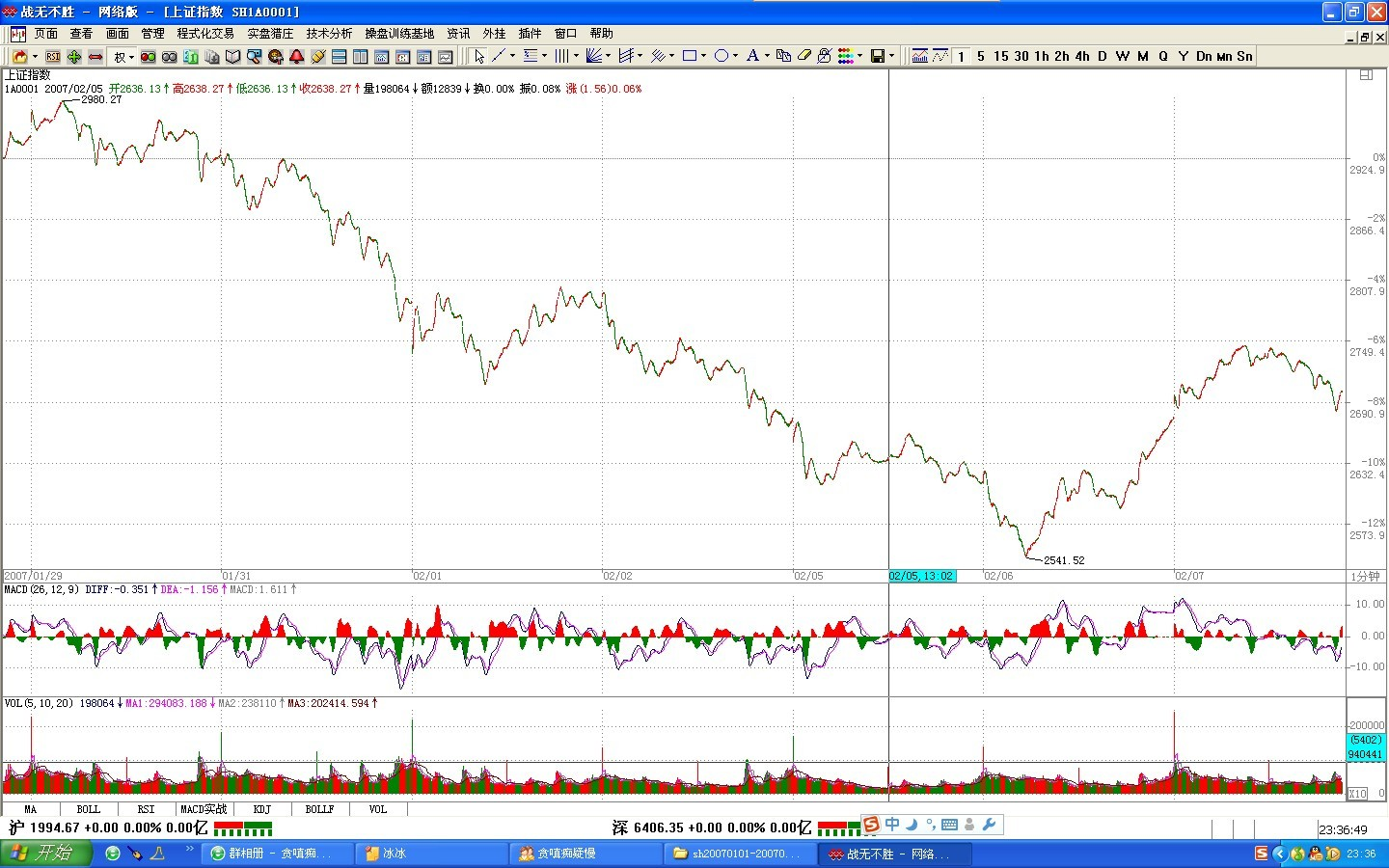The image size is (1389, 868).
Task: Switch to the KDJ indicator tab
Action: pos(261,809)
